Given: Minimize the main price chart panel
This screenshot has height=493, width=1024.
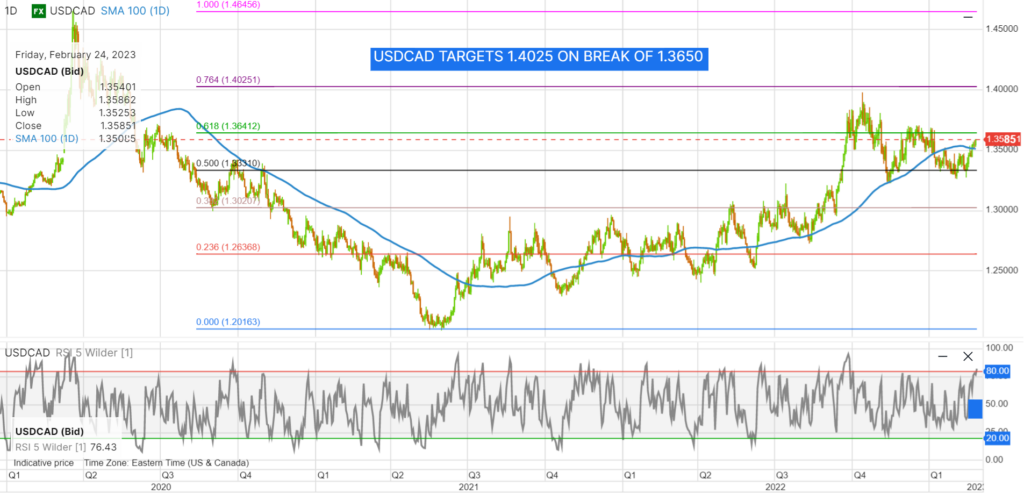Looking at the screenshot, I should [967, 16].
